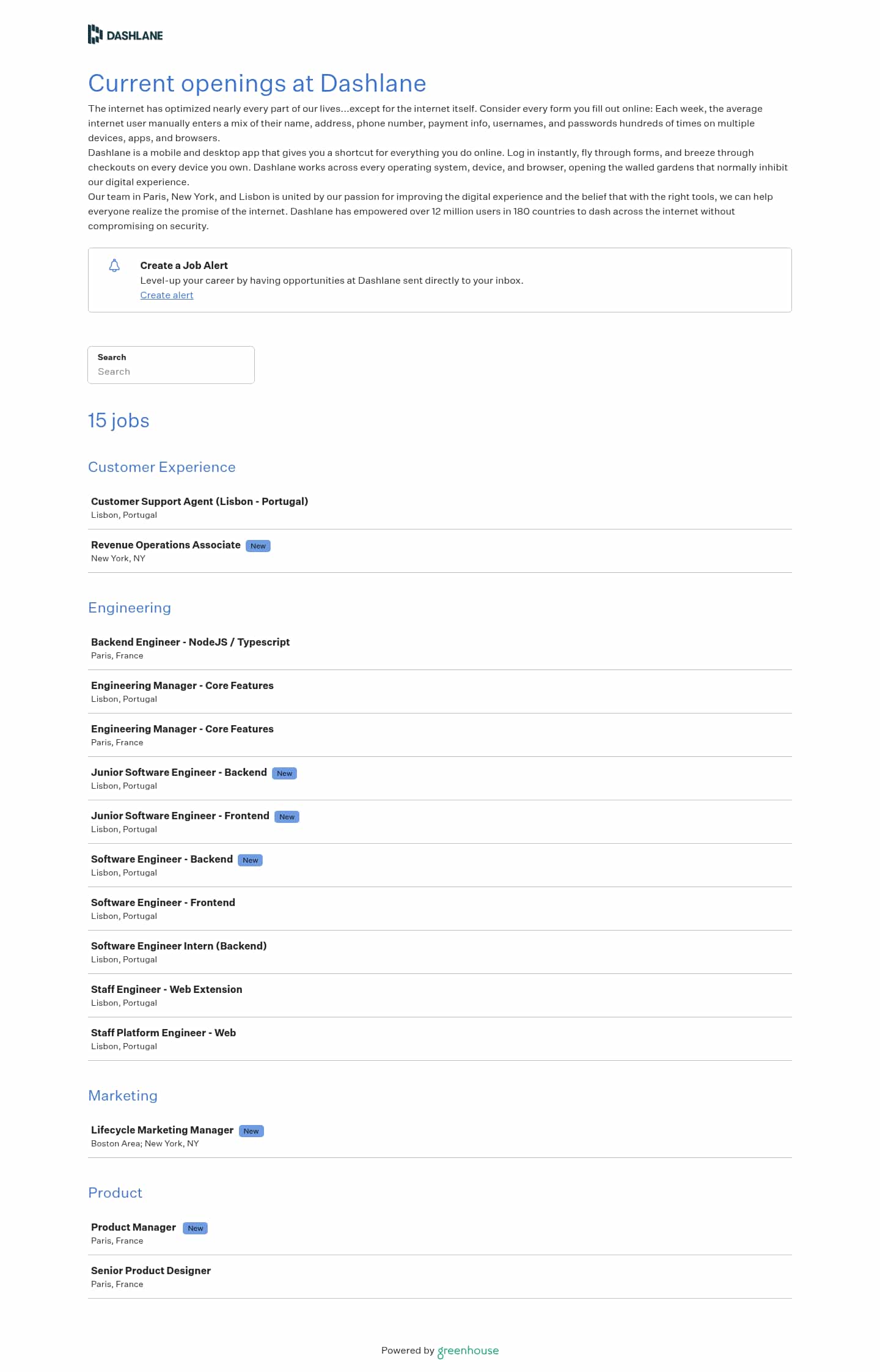Click the Dashlane logo

(125, 35)
